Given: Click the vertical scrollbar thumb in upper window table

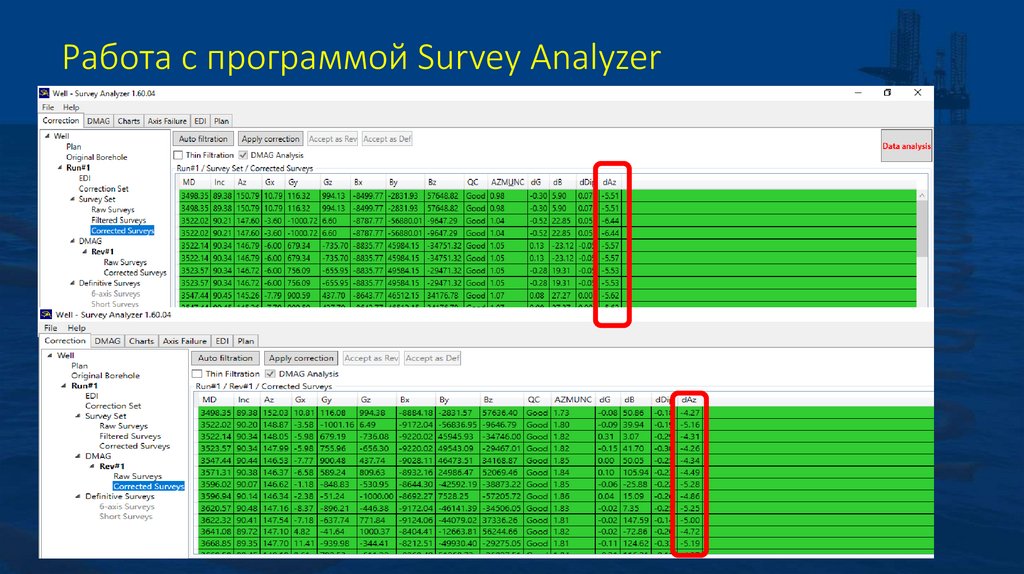Looking at the screenshot, I should tap(922, 229).
